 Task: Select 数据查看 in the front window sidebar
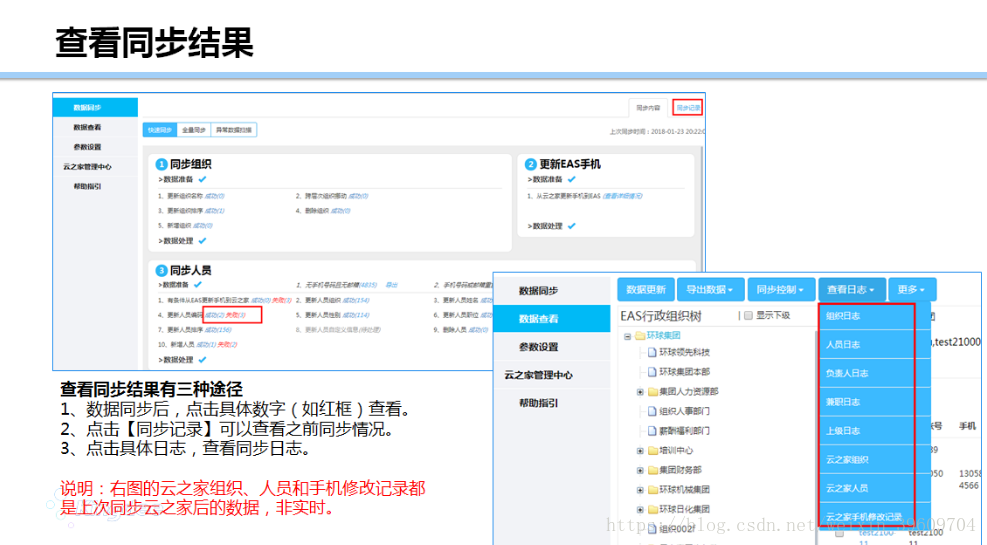(552, 319)
